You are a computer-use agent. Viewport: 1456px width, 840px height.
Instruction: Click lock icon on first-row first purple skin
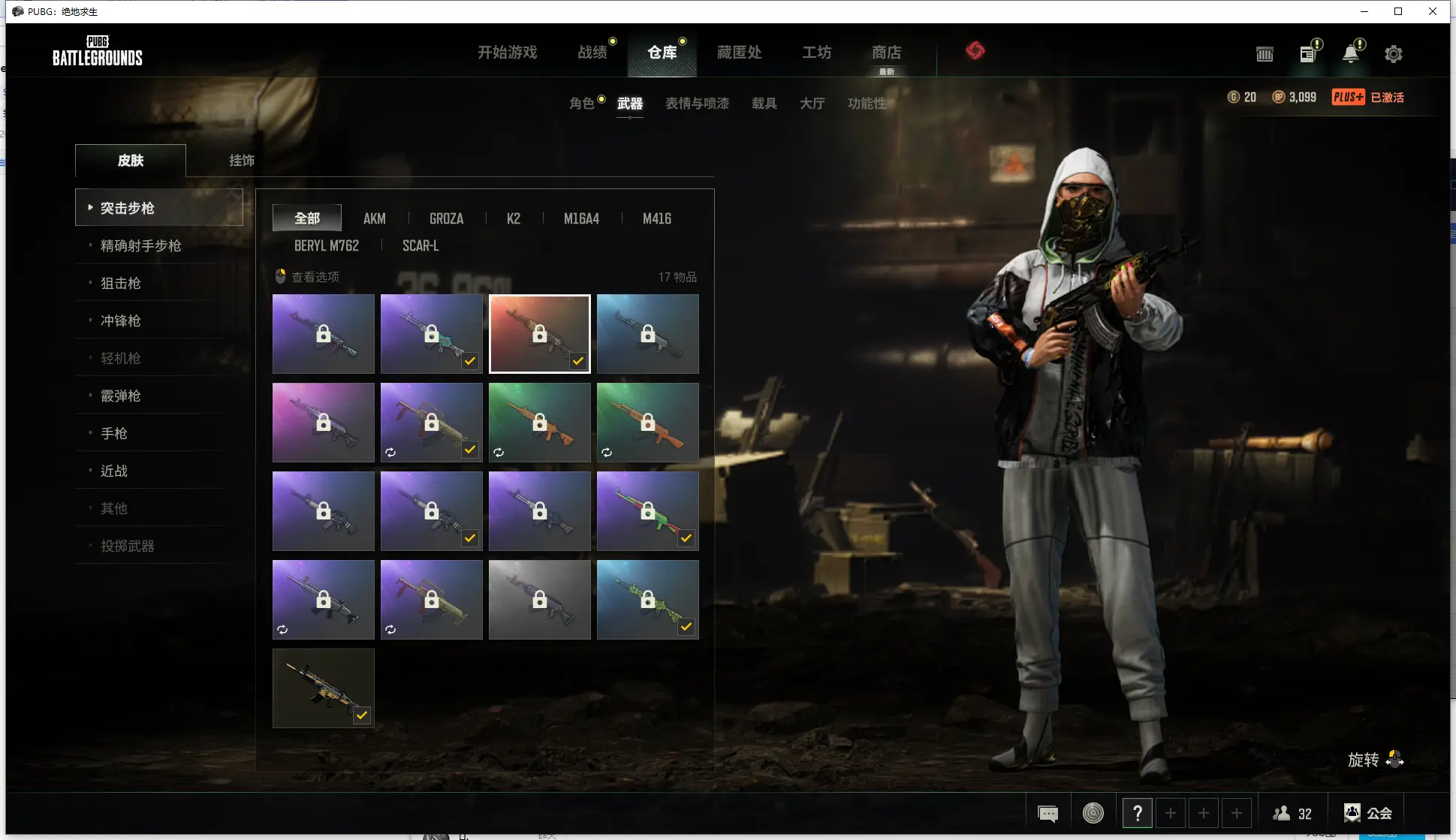324,333
